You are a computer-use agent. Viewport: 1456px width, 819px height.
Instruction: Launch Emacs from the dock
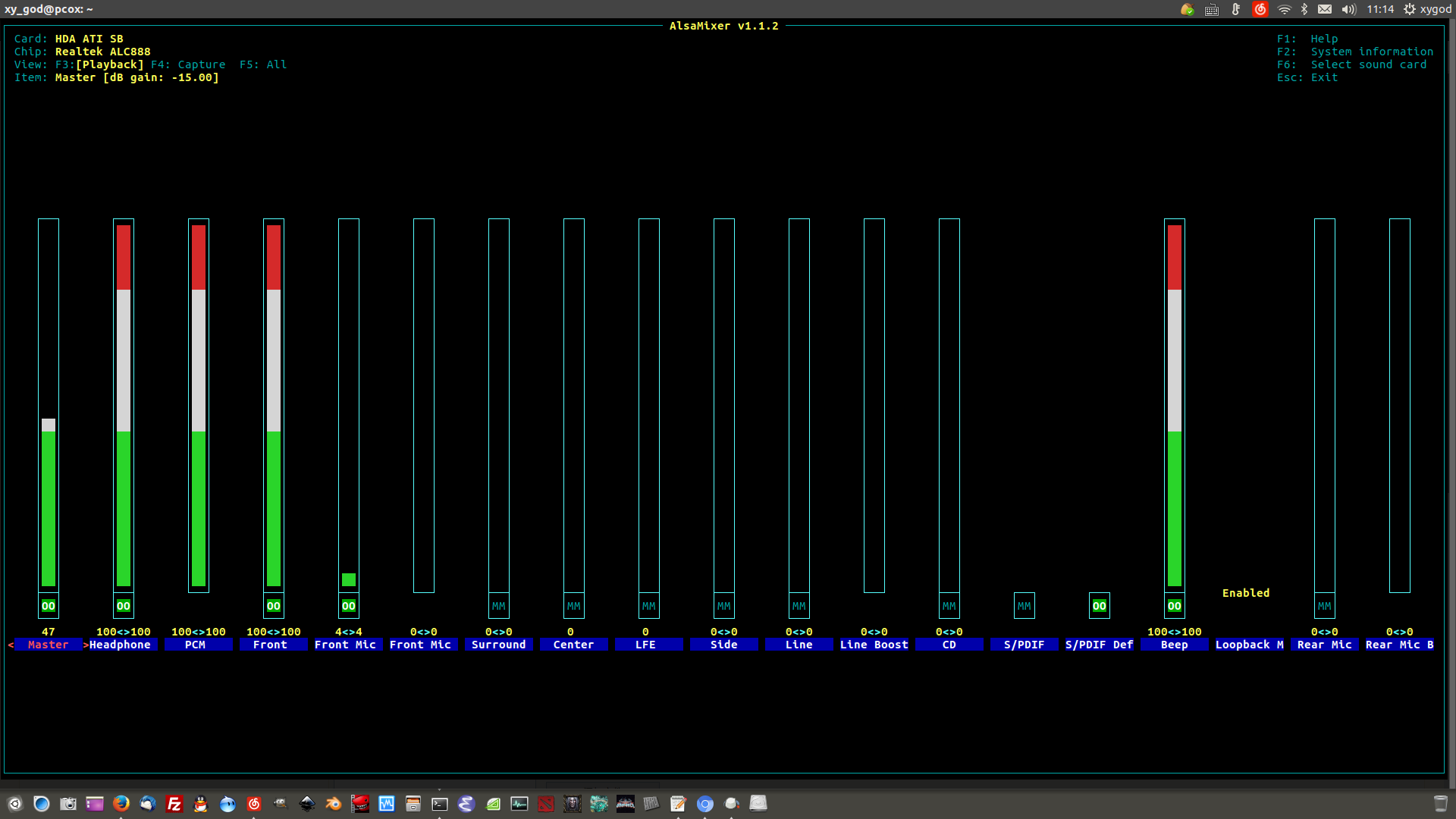coord(466,803)
